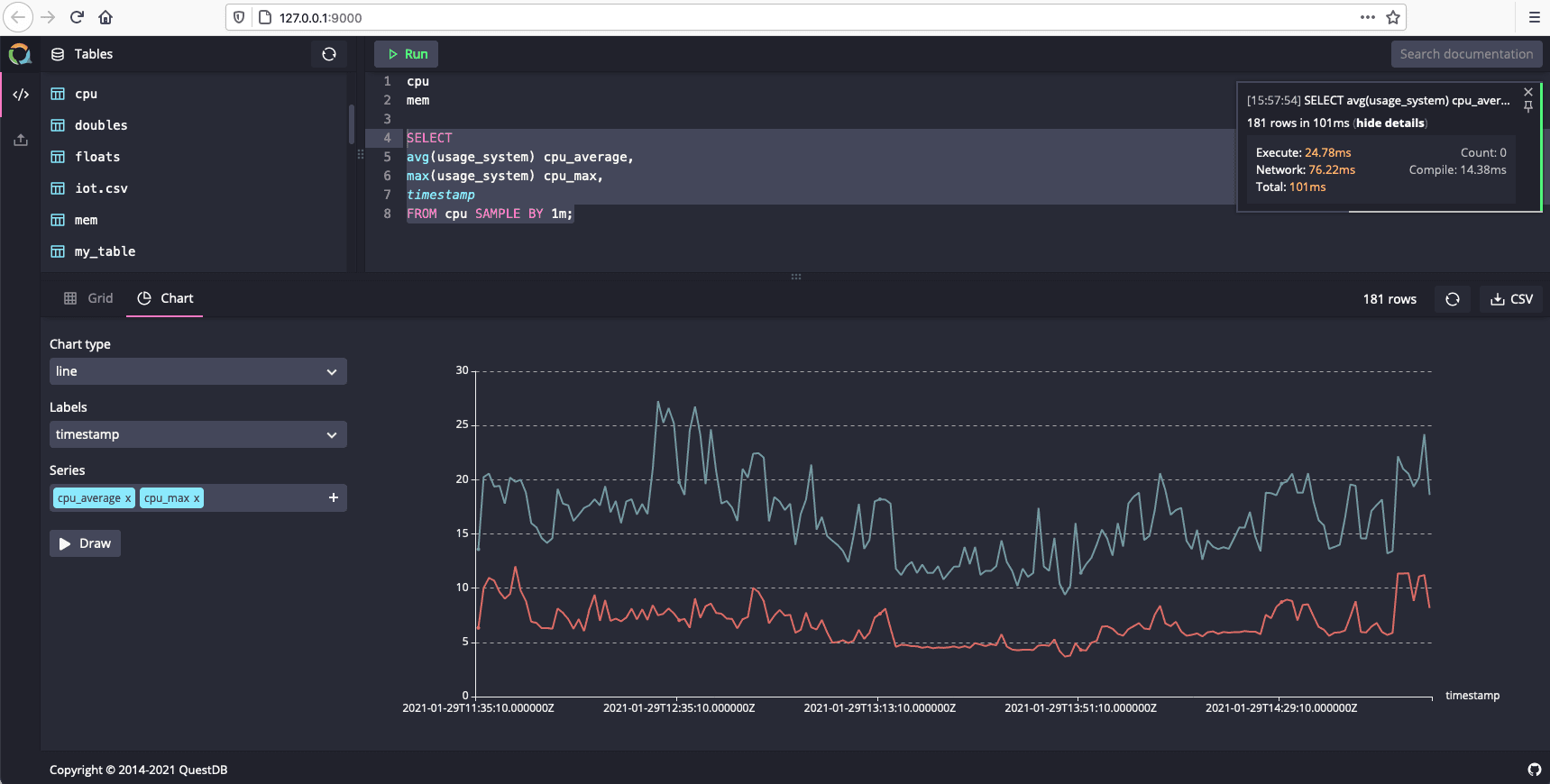Click the Search documentation field
This screenshot has width=1550, height=784.
(x=1466, y=54)
